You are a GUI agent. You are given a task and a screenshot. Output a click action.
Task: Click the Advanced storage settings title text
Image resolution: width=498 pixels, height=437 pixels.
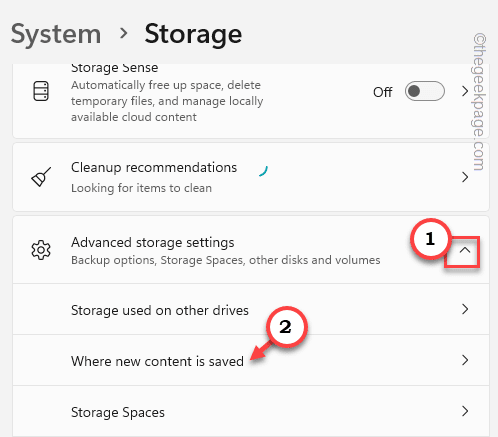pos(153,243)
